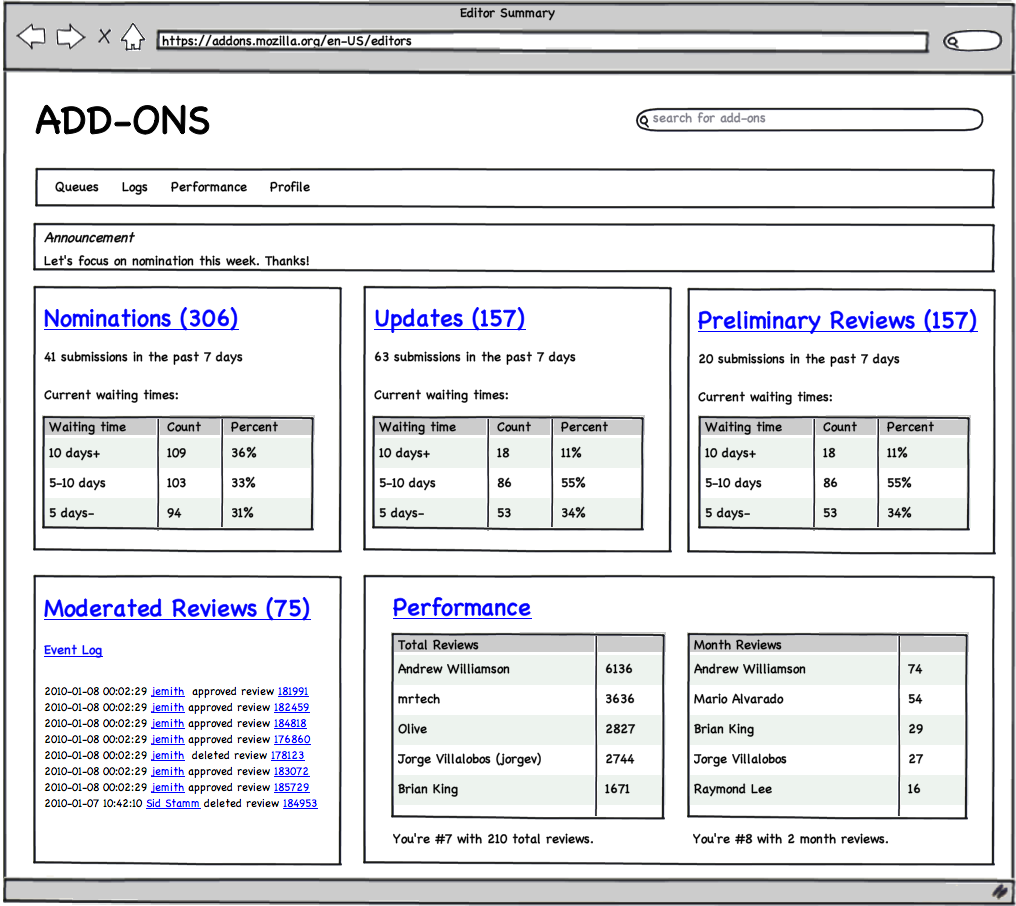
Task: Open the Event Log link
Action: click(x=73, y=650)
